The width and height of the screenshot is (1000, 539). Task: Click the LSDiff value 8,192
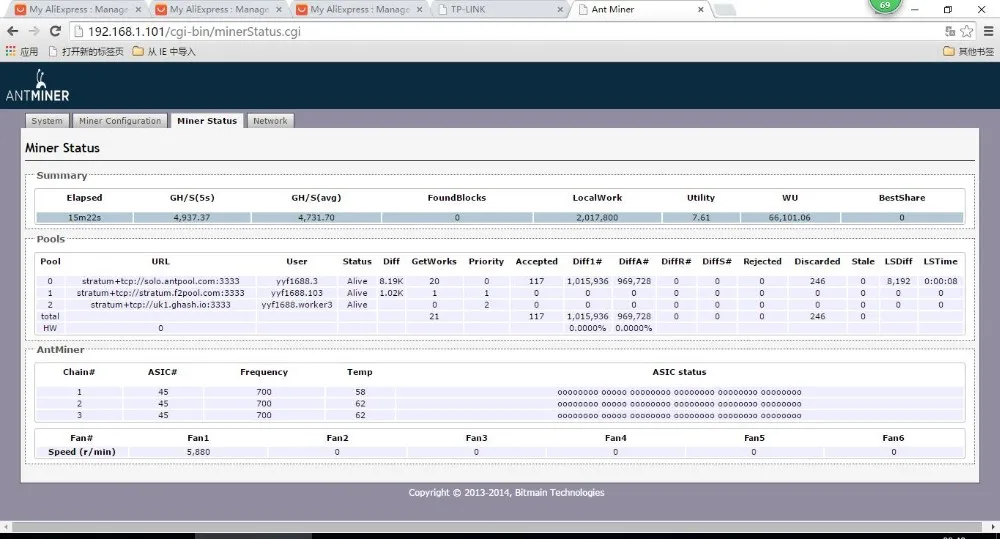898,281
